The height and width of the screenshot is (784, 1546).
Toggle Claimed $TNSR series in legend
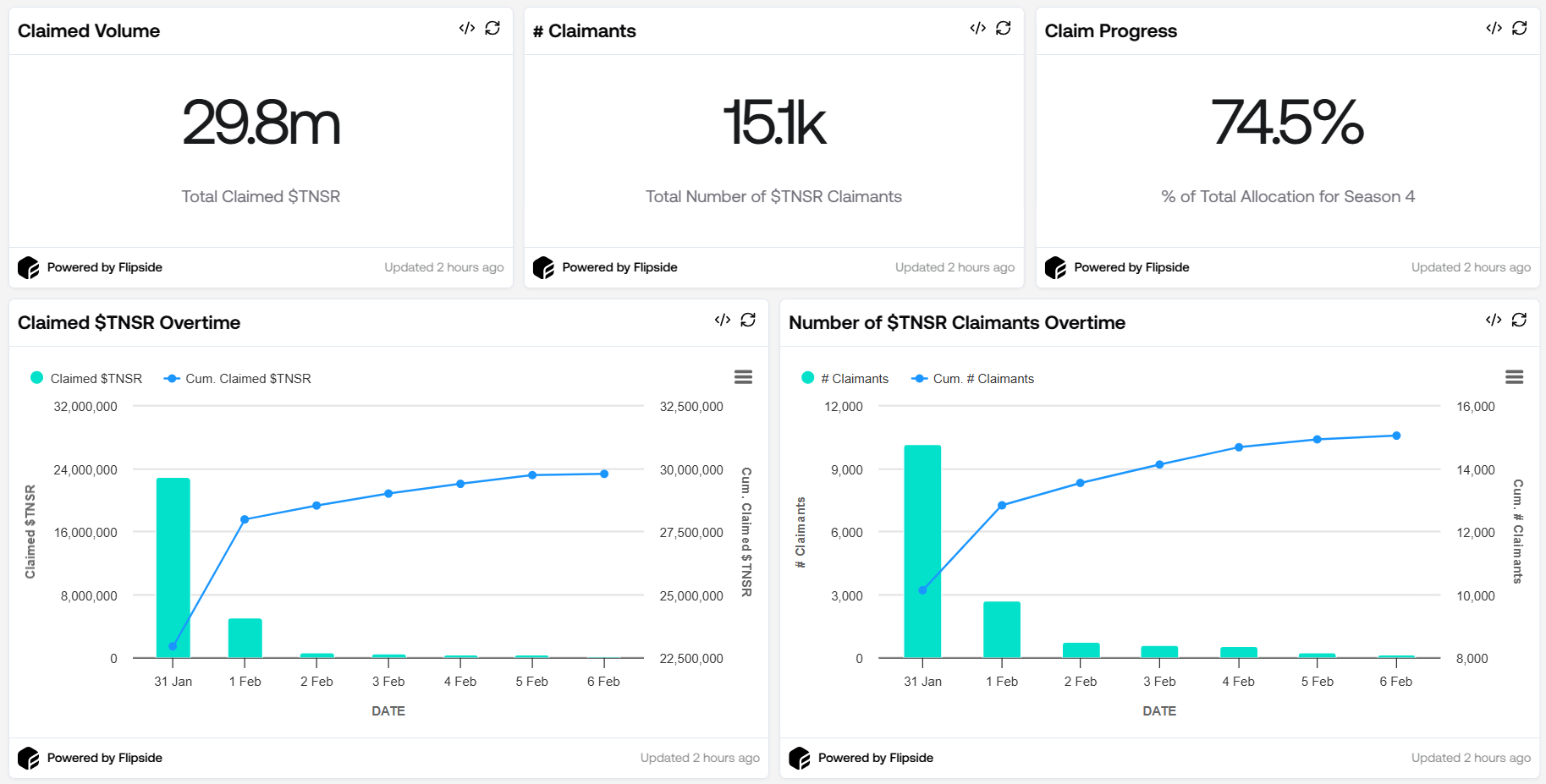click(86, 379)
